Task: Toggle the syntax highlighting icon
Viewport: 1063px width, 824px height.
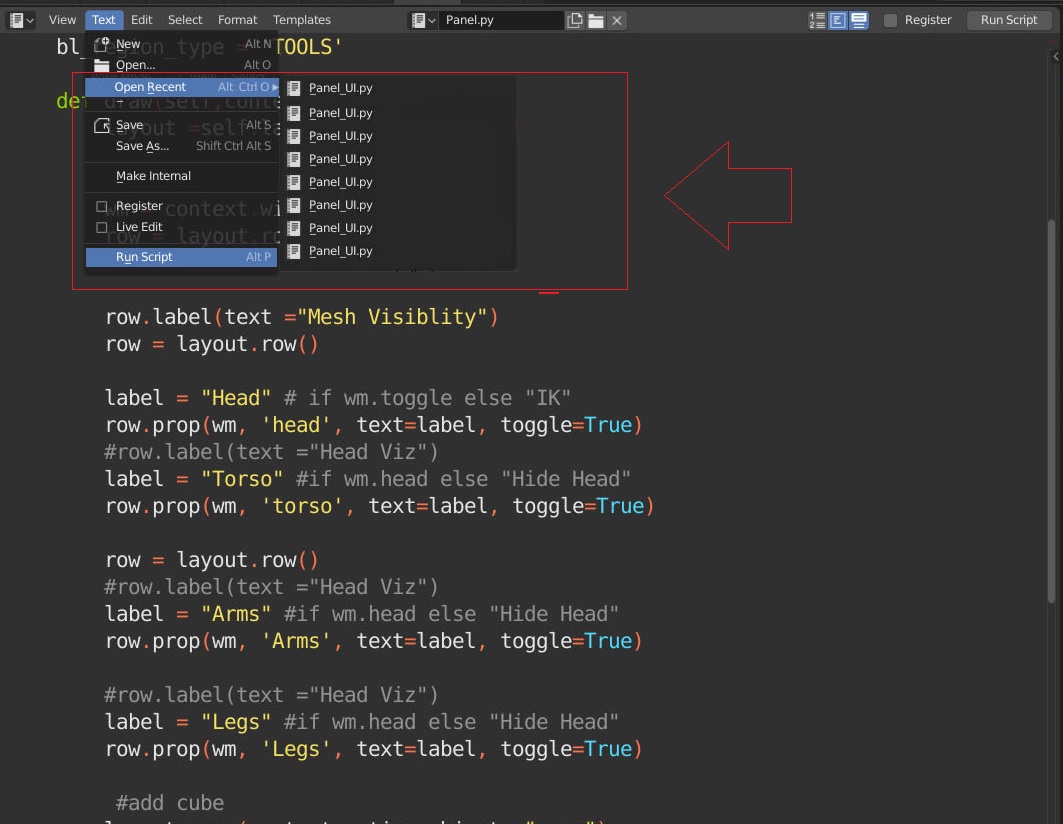Action: tap(859, 20)
